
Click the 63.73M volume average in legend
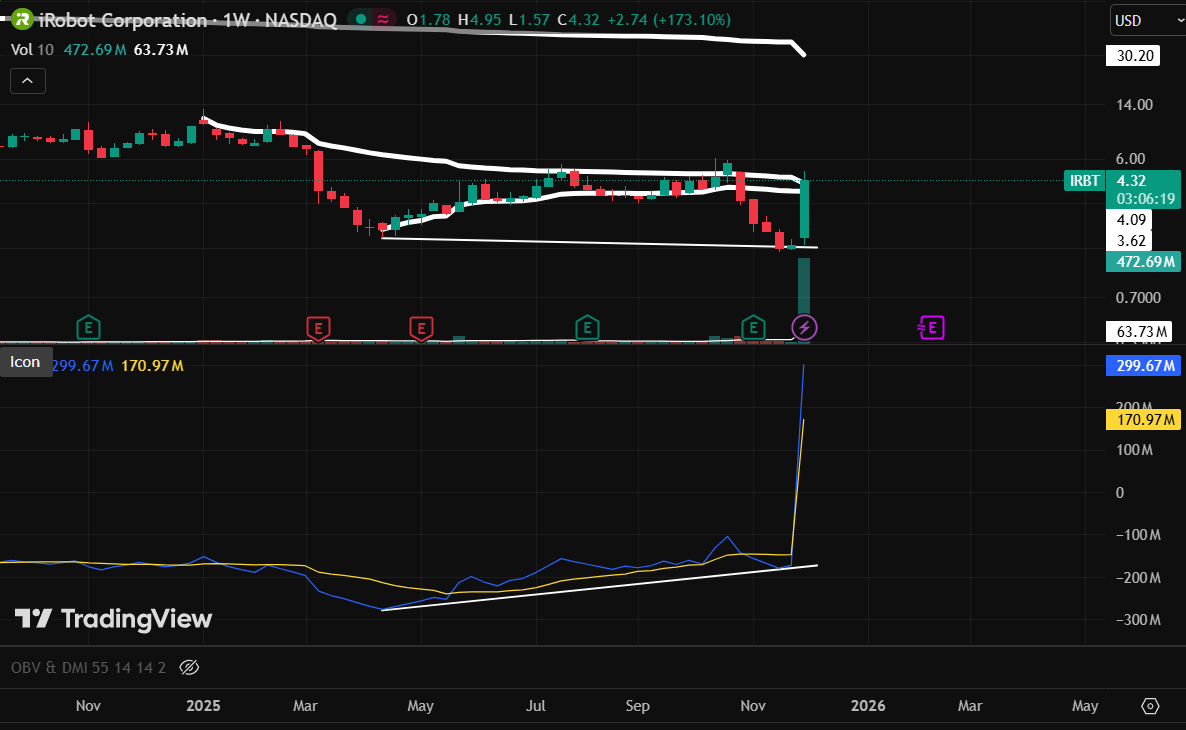[x=161, y=50]
